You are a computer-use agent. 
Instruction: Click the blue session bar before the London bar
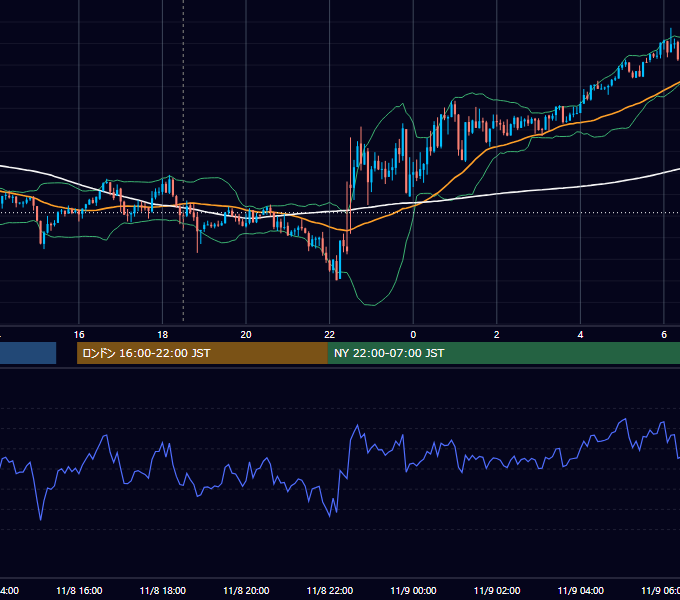tap(28, 353)
